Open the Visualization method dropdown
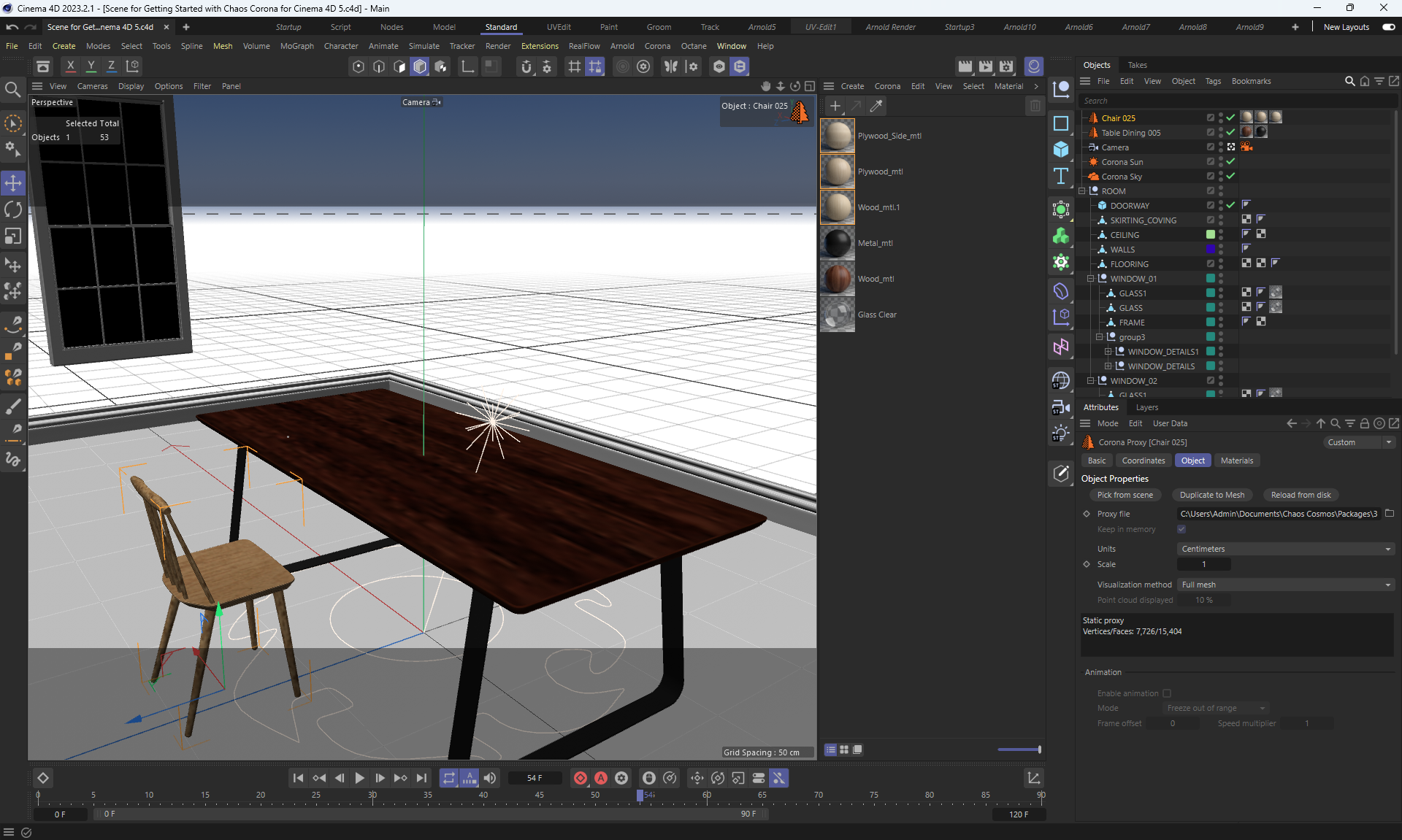This screenshot has width=1402, height=840. point(1285,585)
